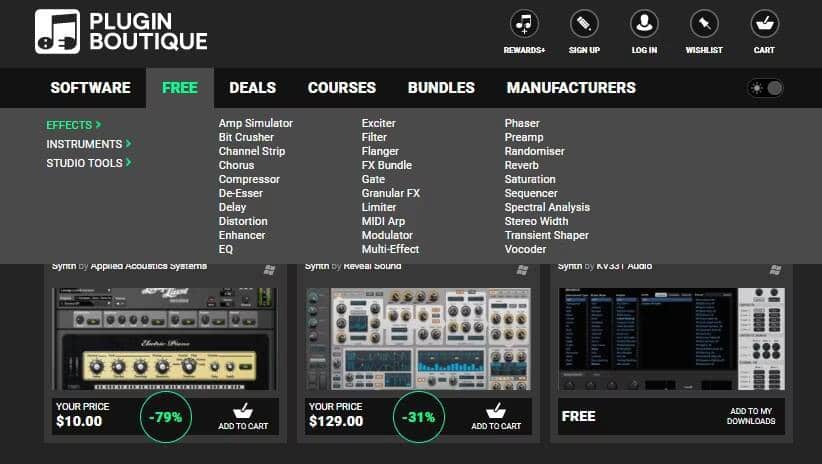Select Channel Strip category
The image size is (822, 464).
(252, 151)
